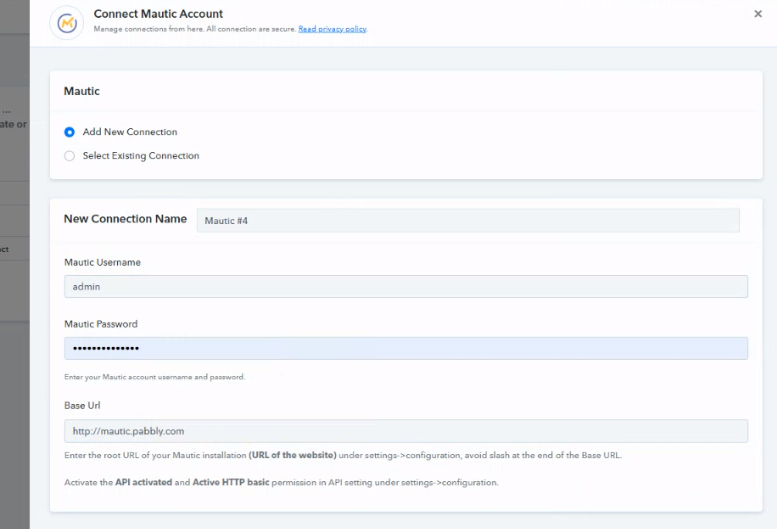Click the Mautic logo icon in the header
777x529 pixels.
pos(67,23)
